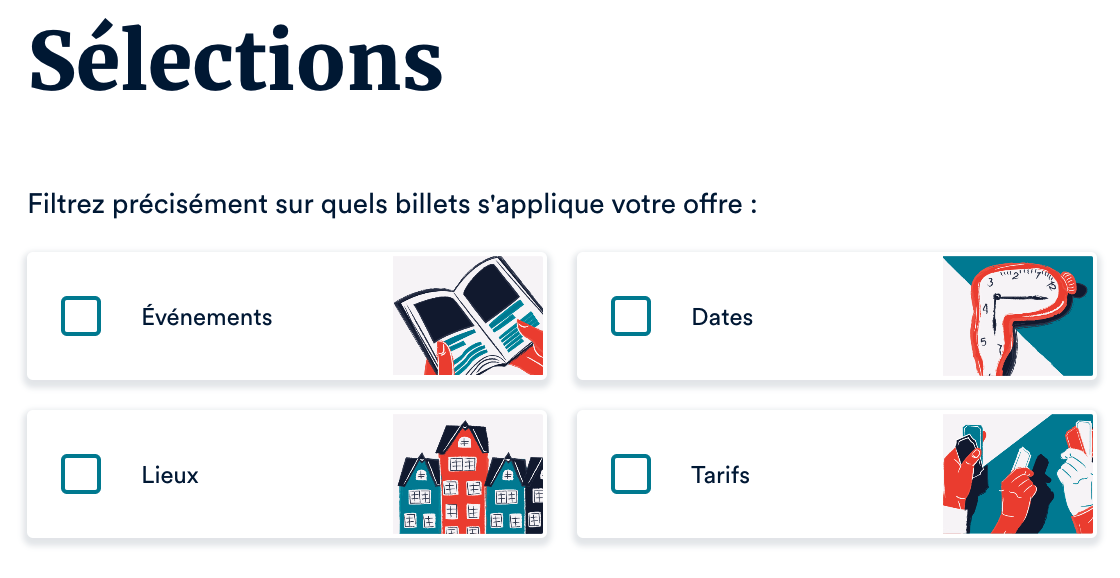Click the melting clock illustration for Dates
The width and height of the screenshot is (1120, 578).
coord(1017,316)
